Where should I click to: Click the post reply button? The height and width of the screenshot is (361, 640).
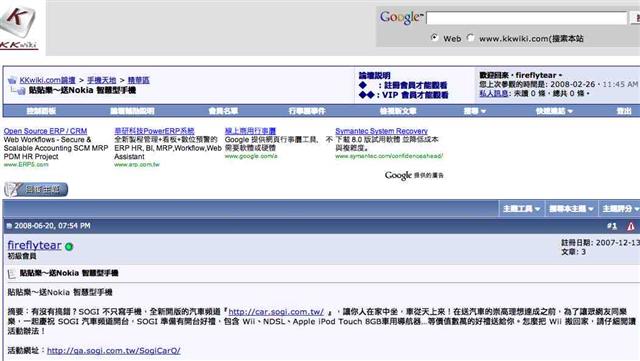(x=36, y=189)
